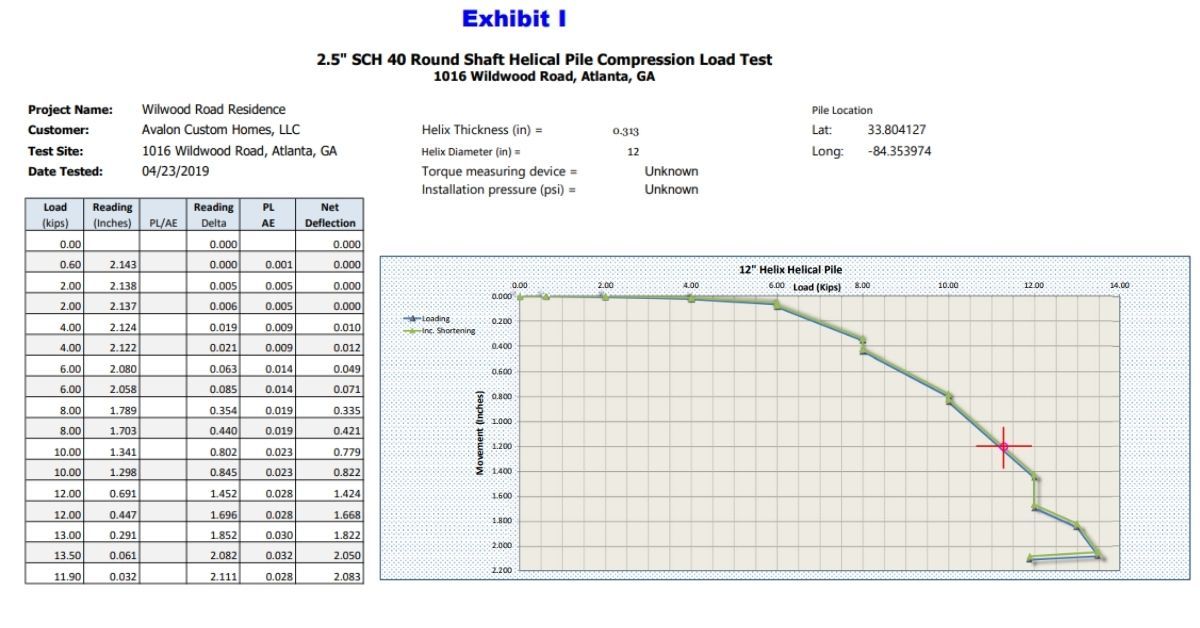The width and height of the screenshot is (1200, 628).
Task: Click the red crosshair marker on the chart
Action: [x=1004, y=447]
